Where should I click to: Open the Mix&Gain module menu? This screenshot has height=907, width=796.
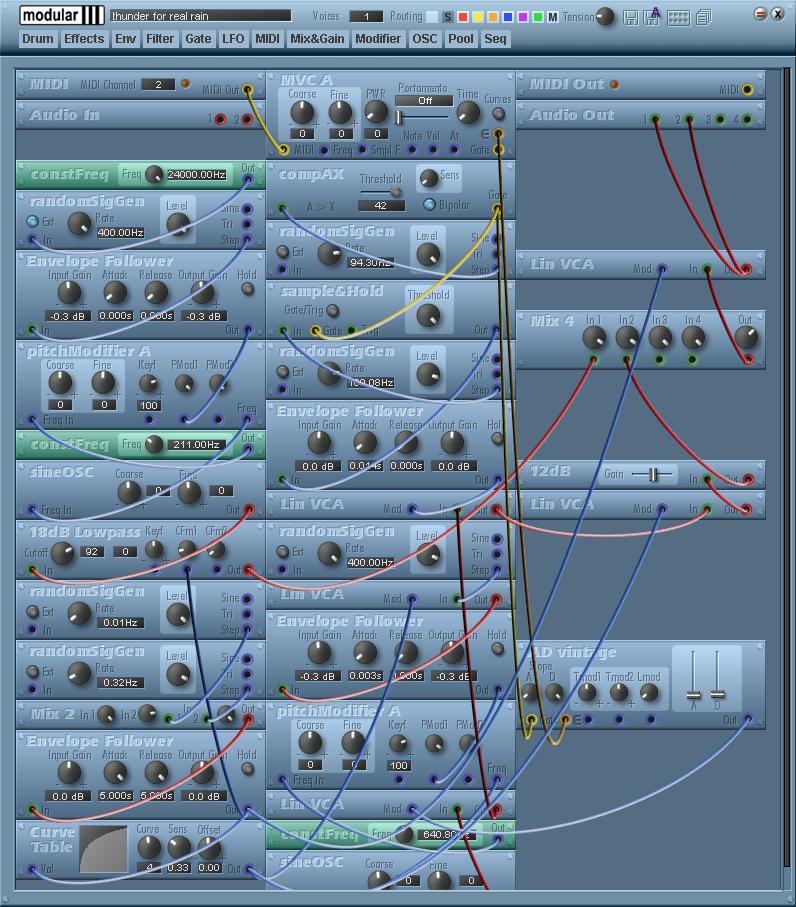[x=317, y=39]
